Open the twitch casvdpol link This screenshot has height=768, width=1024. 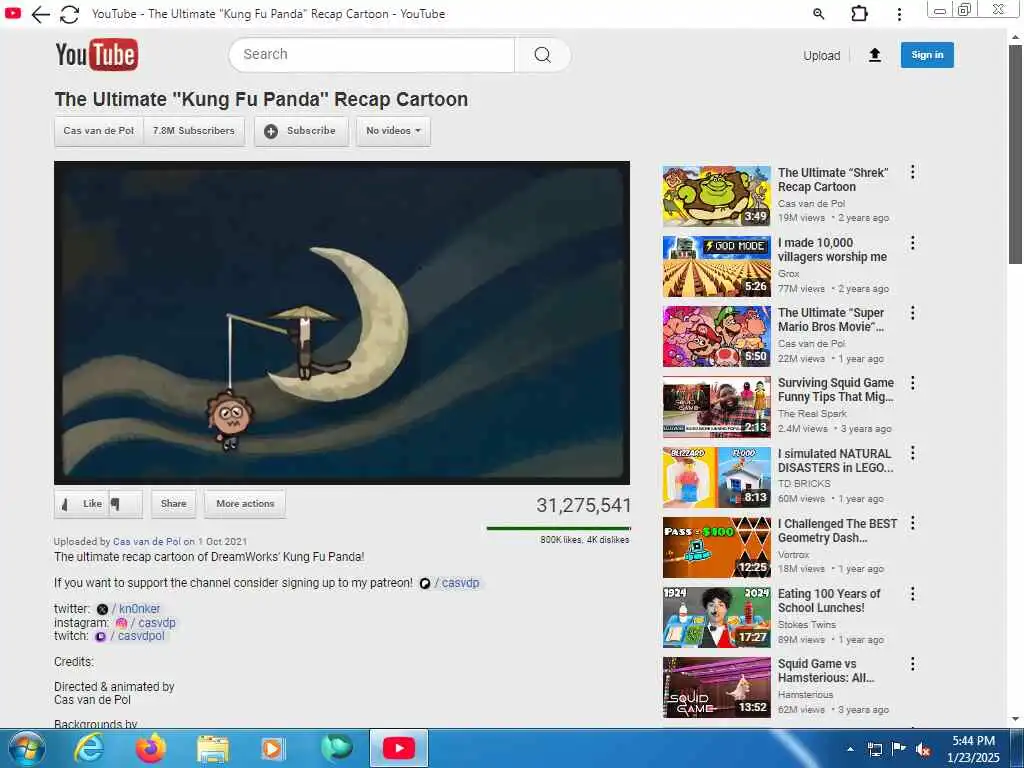[x=130, y=636]
